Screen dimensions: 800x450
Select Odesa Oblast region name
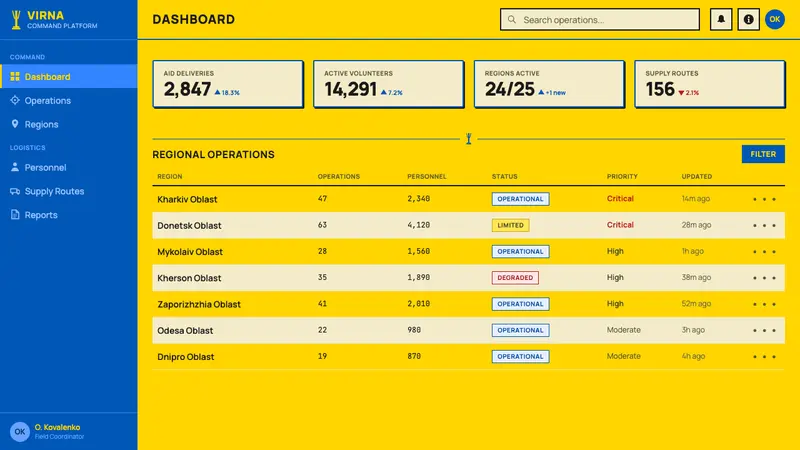click(x=185, y=331)
